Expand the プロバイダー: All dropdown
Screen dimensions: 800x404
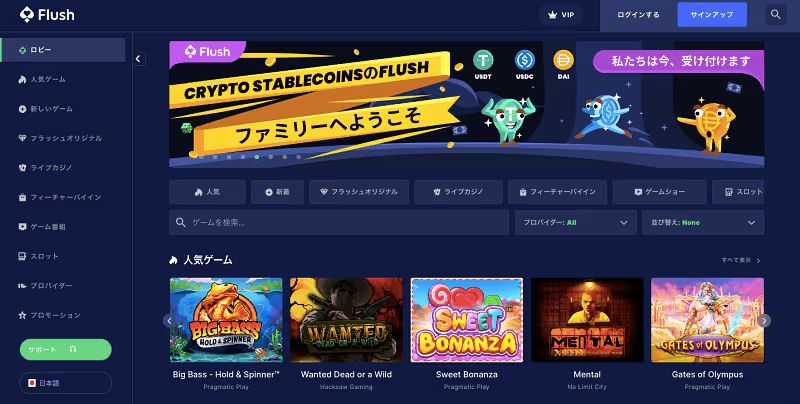(576, 222)
